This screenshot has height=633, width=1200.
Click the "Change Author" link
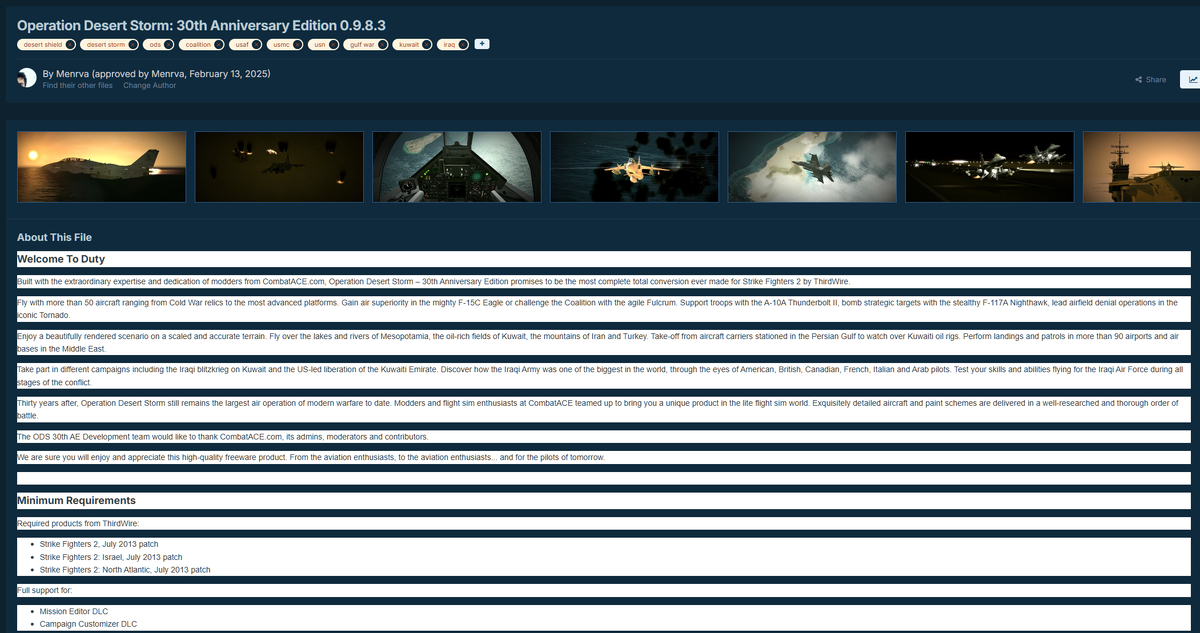pos(149,85)
